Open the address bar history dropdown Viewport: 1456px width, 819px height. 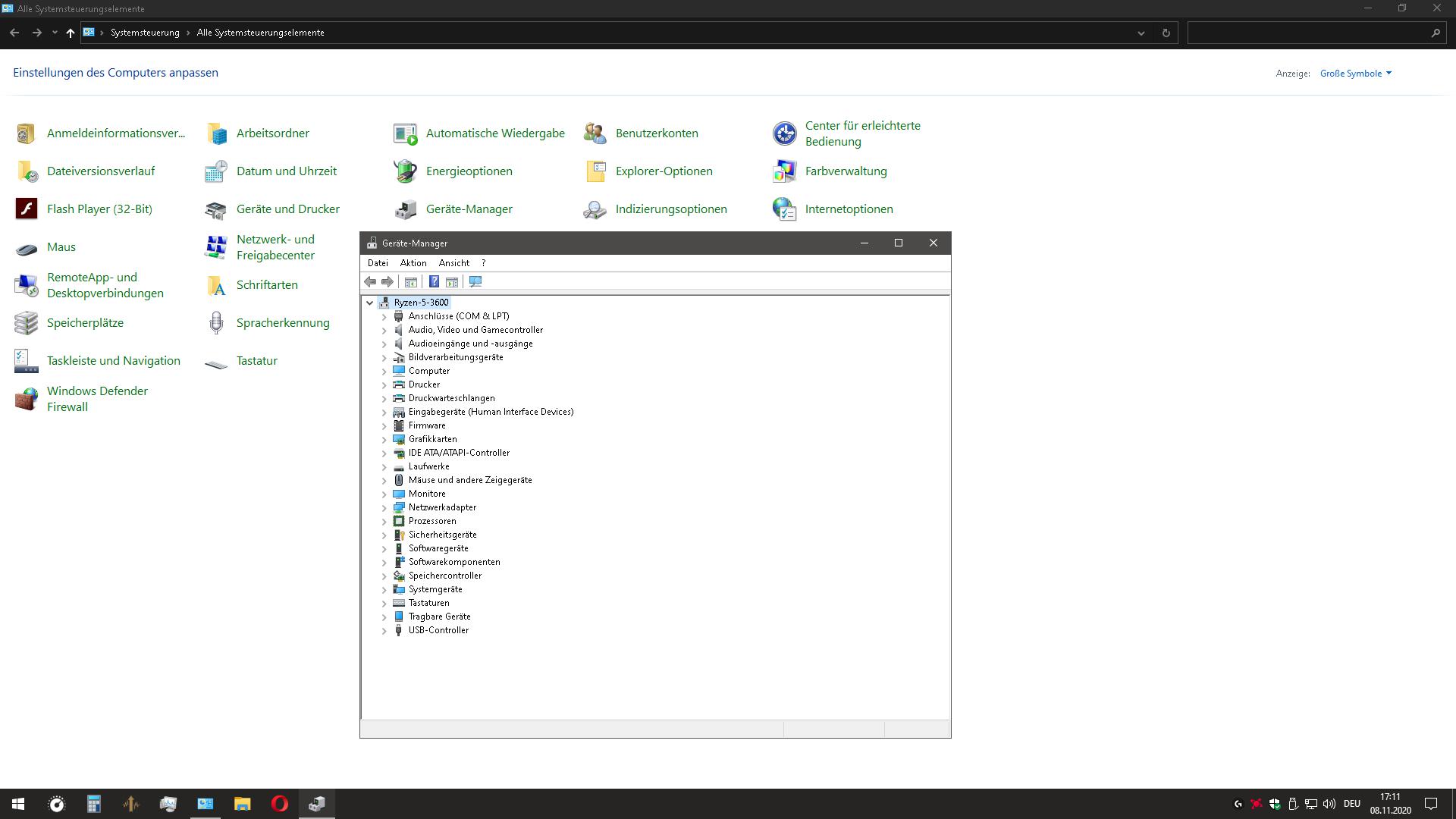(x=1141, y=33)
